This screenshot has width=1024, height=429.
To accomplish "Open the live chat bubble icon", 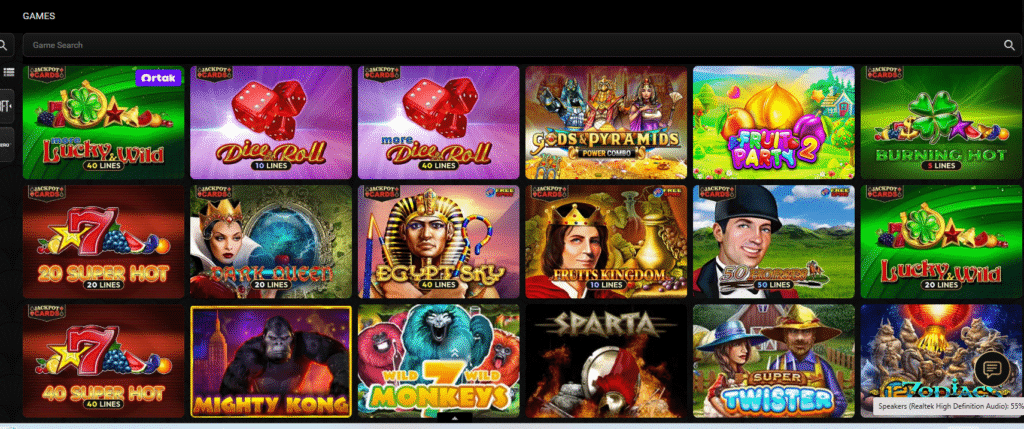I will pos(992,370).
